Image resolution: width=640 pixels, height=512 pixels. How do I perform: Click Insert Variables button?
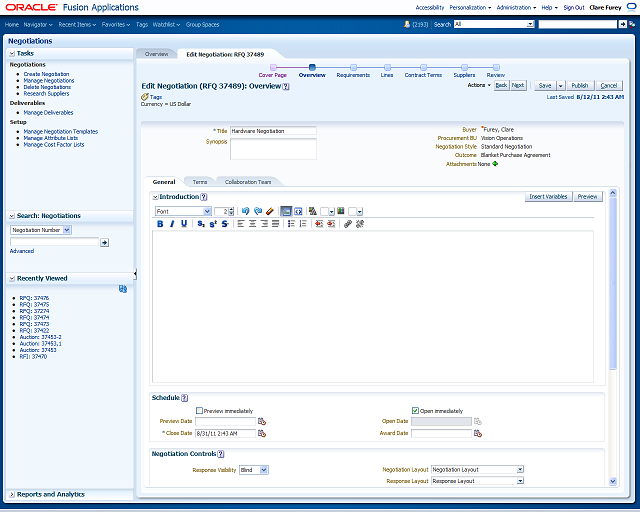548,196
